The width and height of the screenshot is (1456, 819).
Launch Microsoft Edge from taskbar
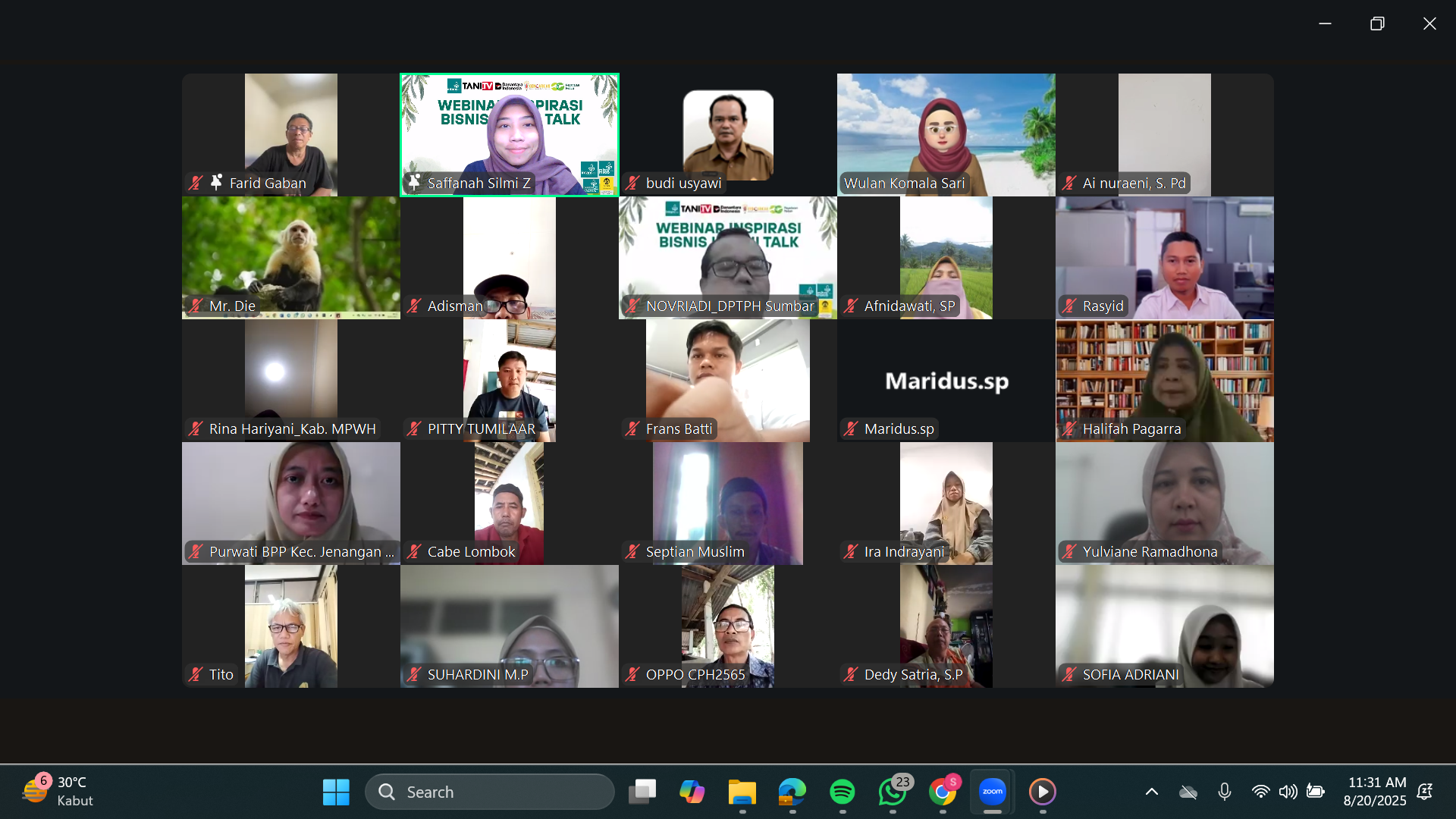[x=792, y=792]
